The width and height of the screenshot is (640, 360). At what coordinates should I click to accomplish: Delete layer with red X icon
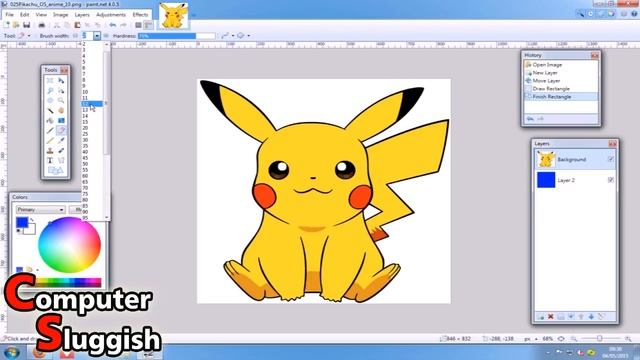click(550, 317)
